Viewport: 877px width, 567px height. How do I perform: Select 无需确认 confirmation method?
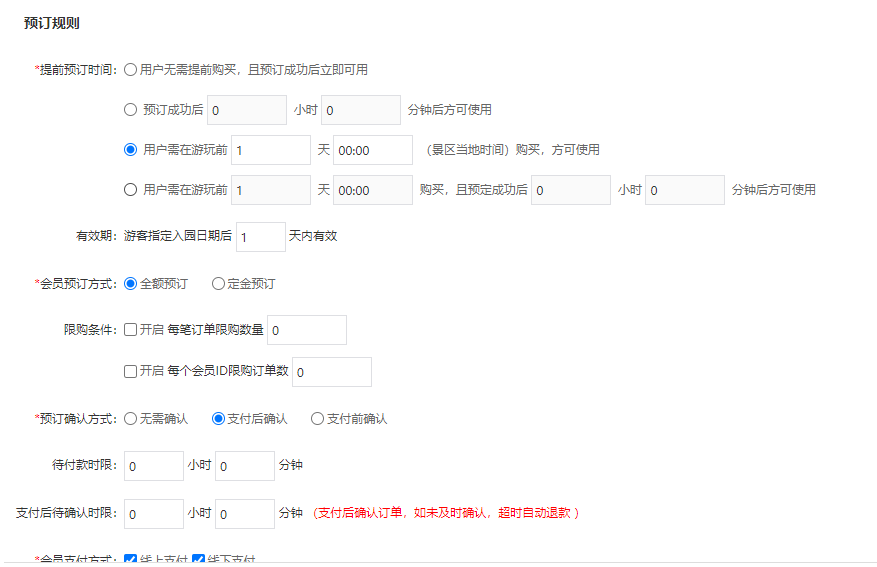(x=130, y=419)
